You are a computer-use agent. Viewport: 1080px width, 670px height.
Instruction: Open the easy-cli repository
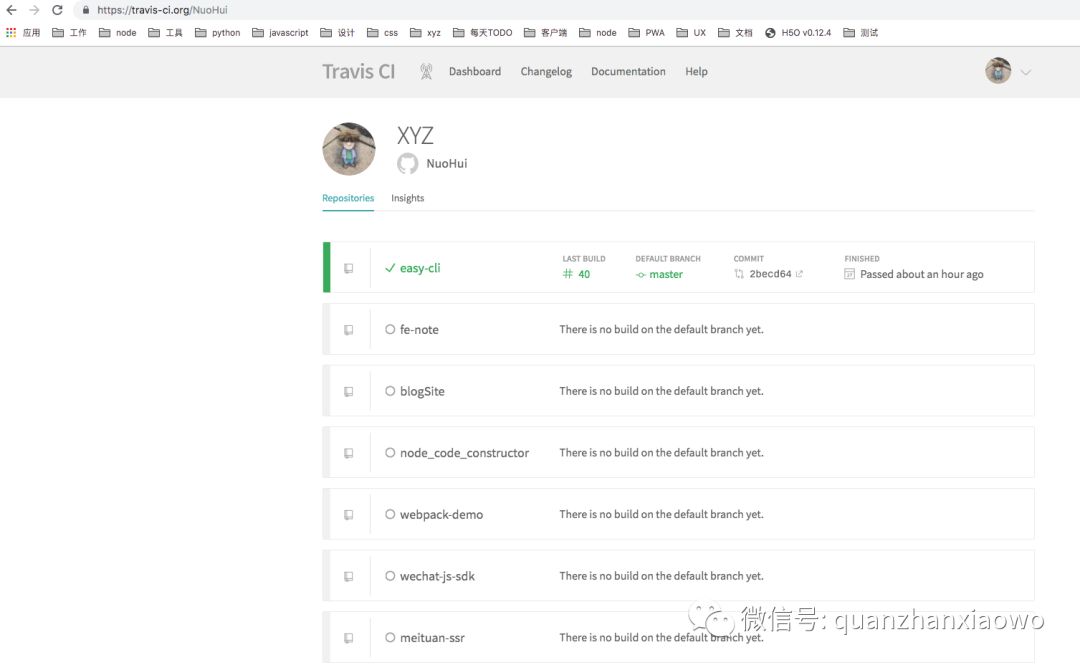click(x=420, y=268)
